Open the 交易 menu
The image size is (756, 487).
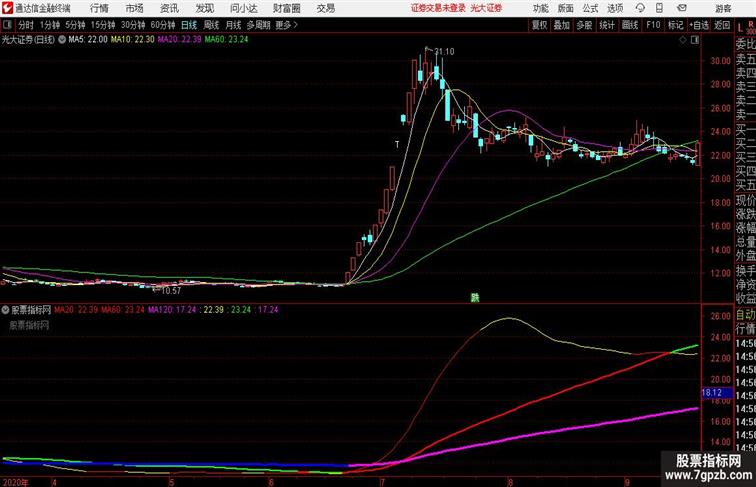[x=326, y=8]
